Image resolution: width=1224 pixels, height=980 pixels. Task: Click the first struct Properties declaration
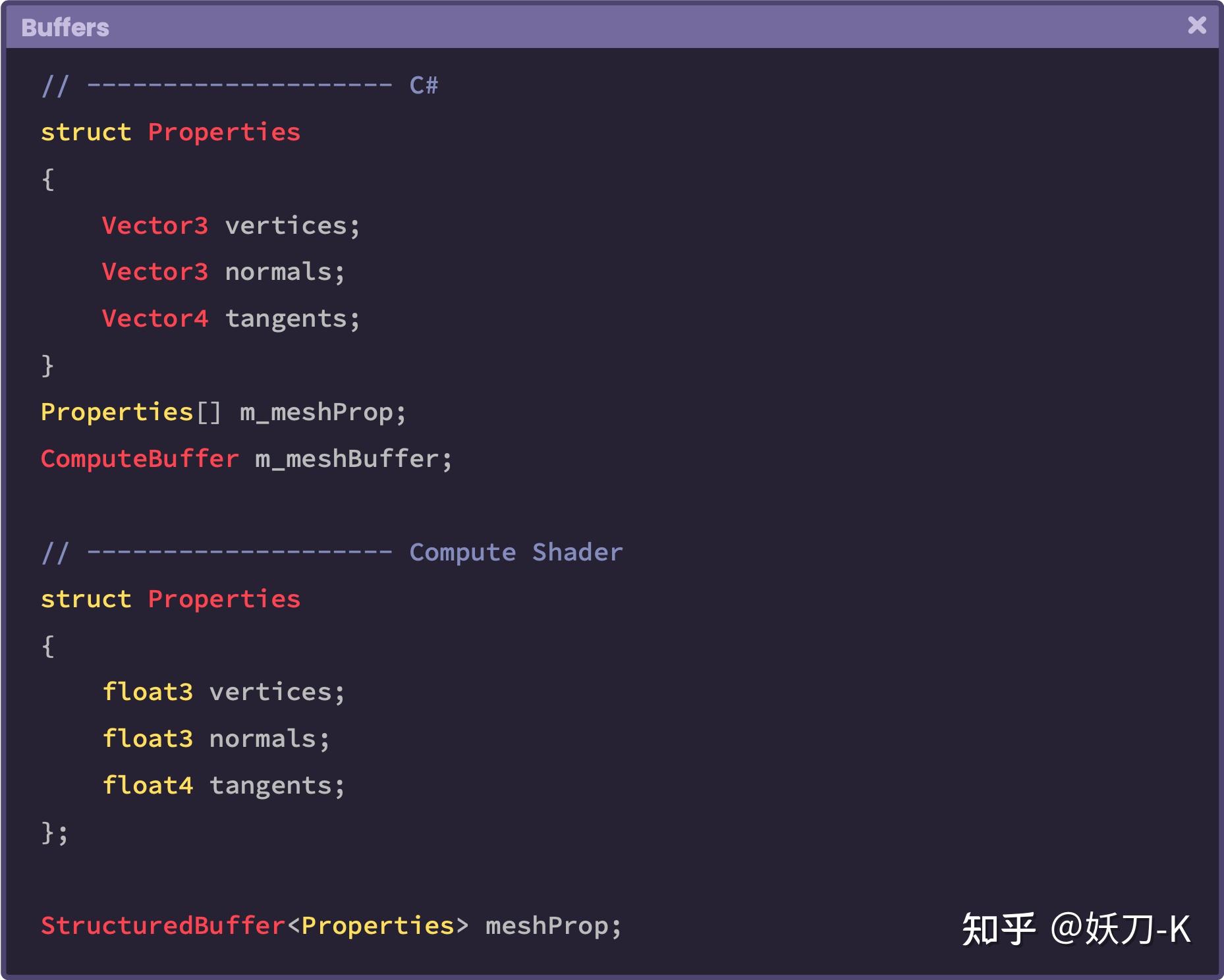[171, 132]
